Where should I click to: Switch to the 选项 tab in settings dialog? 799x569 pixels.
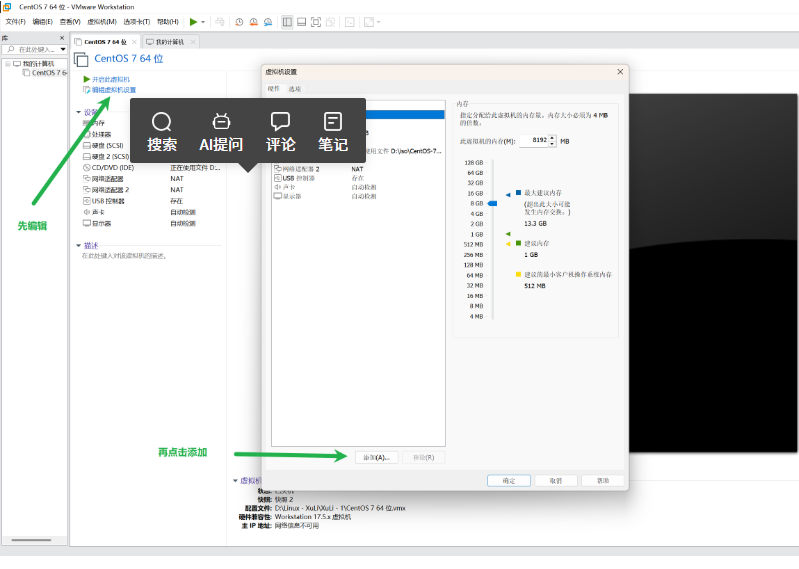coord(295,89)
